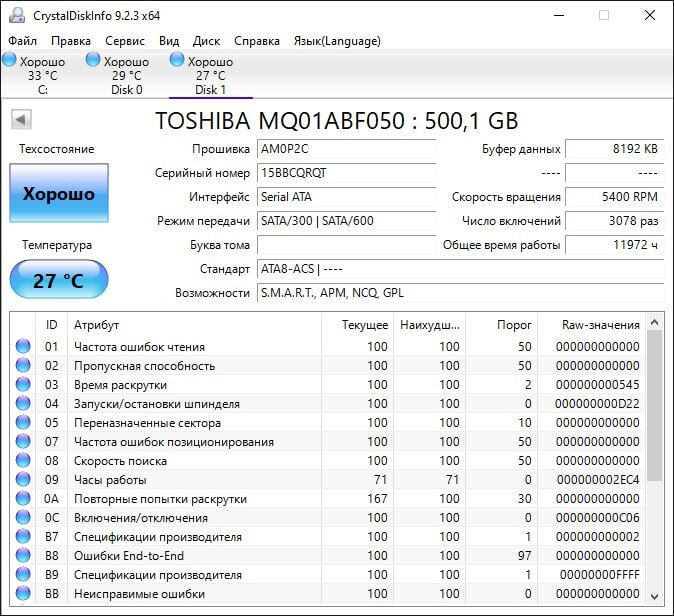Image resolution: width=674 pixels, height=616 pixels.
Task: Open the Диск menu
Action: point(207,41)
